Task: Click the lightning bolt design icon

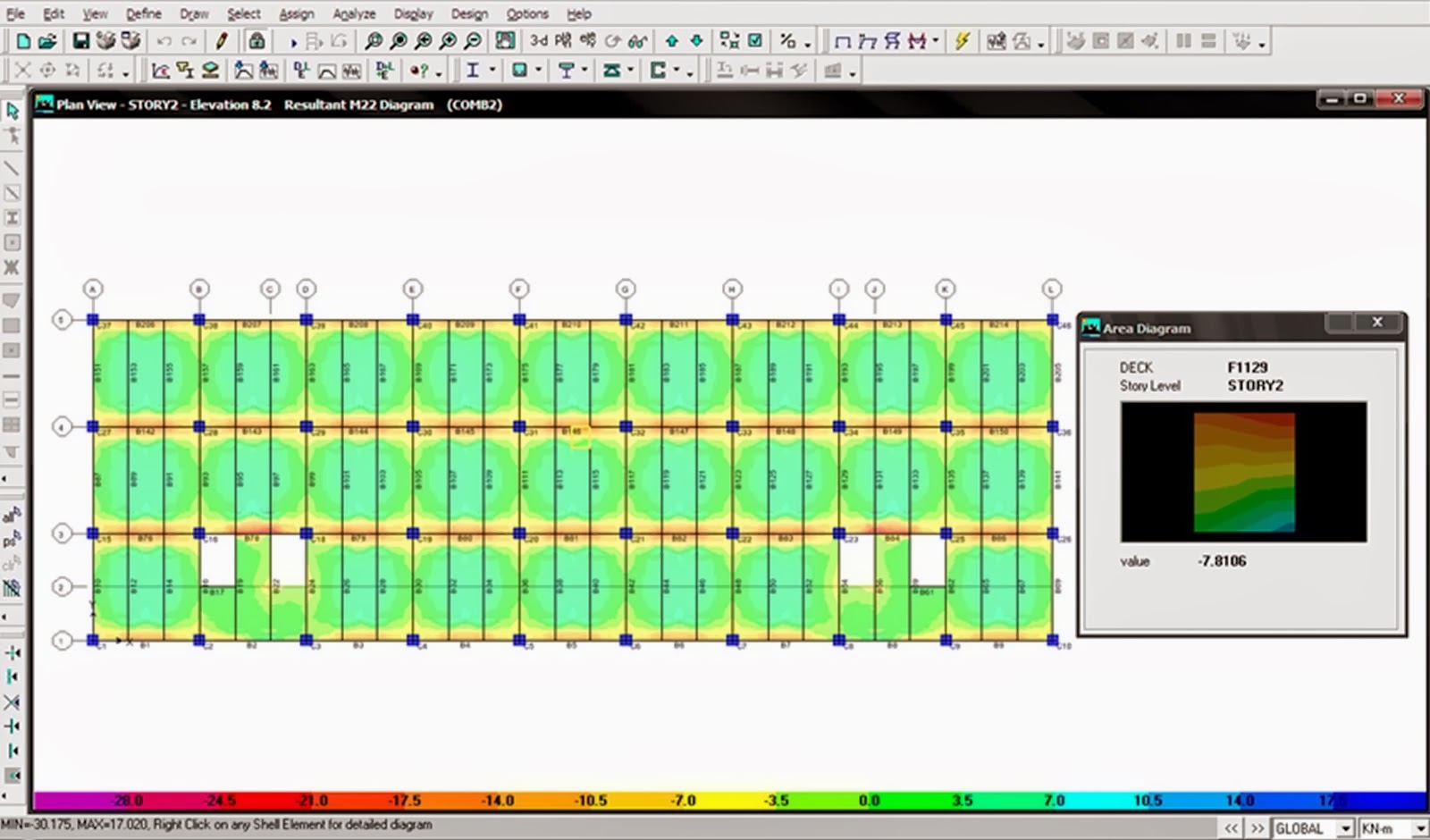Action: tap(962, 41)
